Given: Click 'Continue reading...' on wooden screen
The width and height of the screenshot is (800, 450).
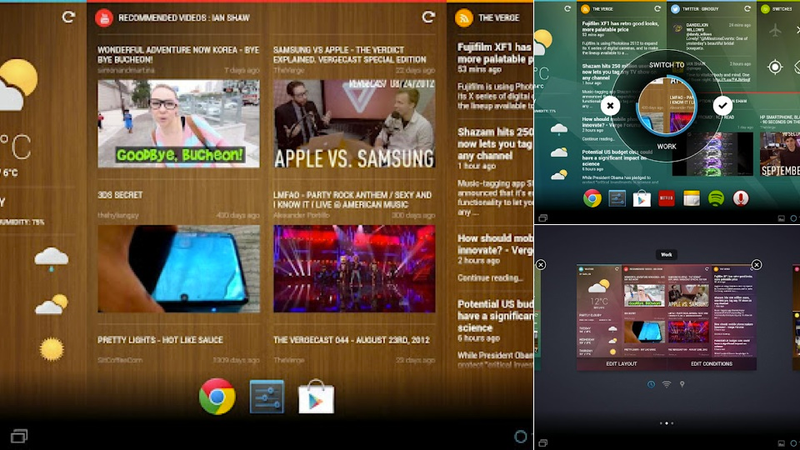Looking at the screenshot, I should point(490,278).
